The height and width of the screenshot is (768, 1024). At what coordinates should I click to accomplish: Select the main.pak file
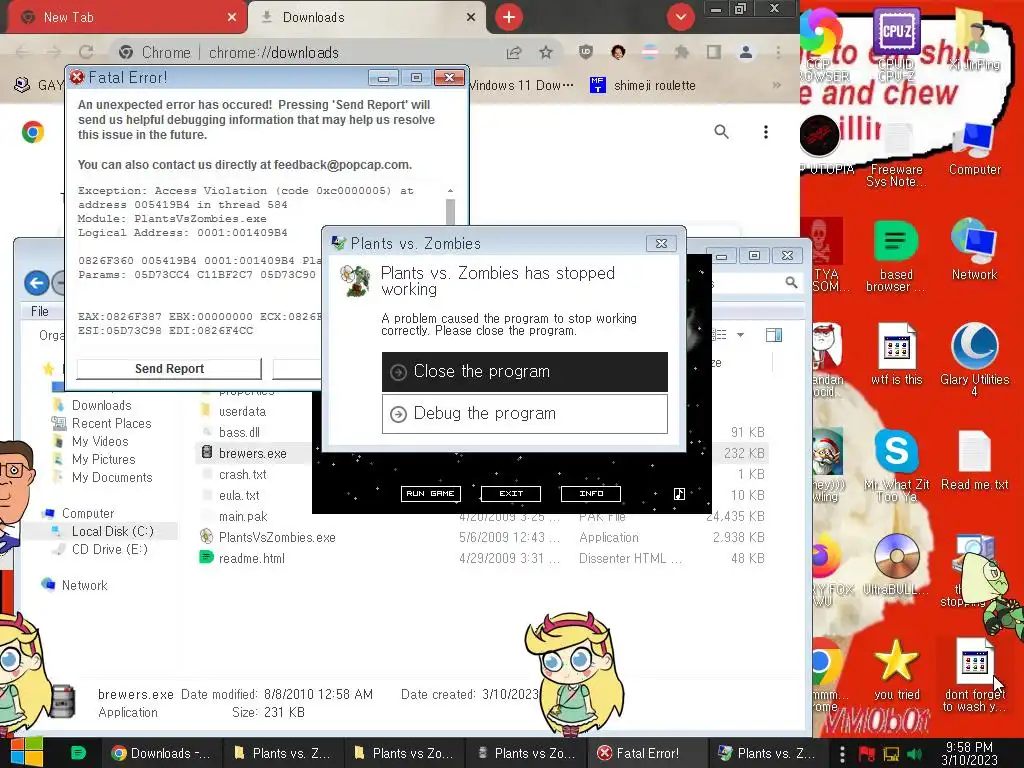pos(243,517)
